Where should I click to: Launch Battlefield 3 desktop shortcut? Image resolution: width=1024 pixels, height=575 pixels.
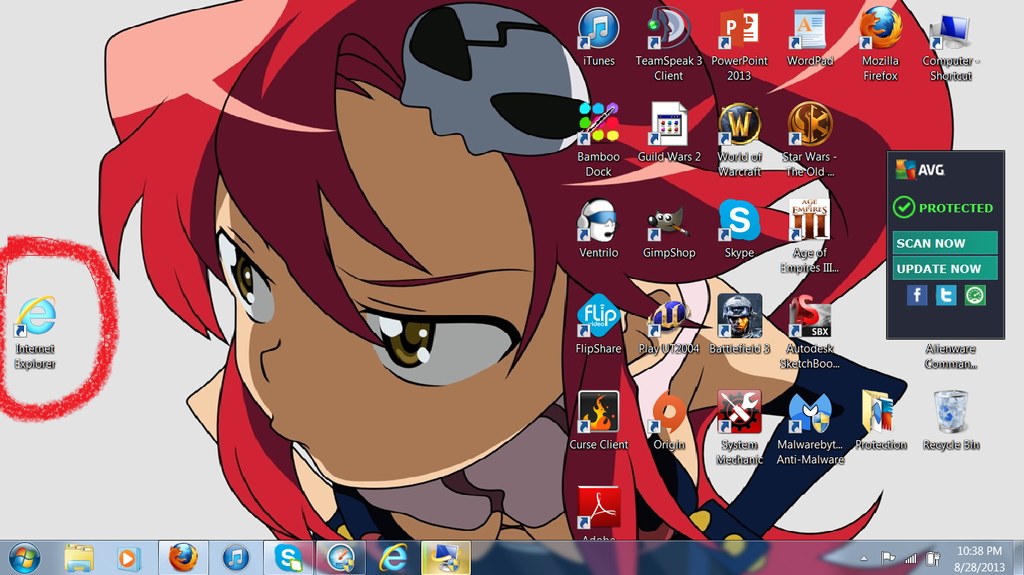click(x=739, y=325)
